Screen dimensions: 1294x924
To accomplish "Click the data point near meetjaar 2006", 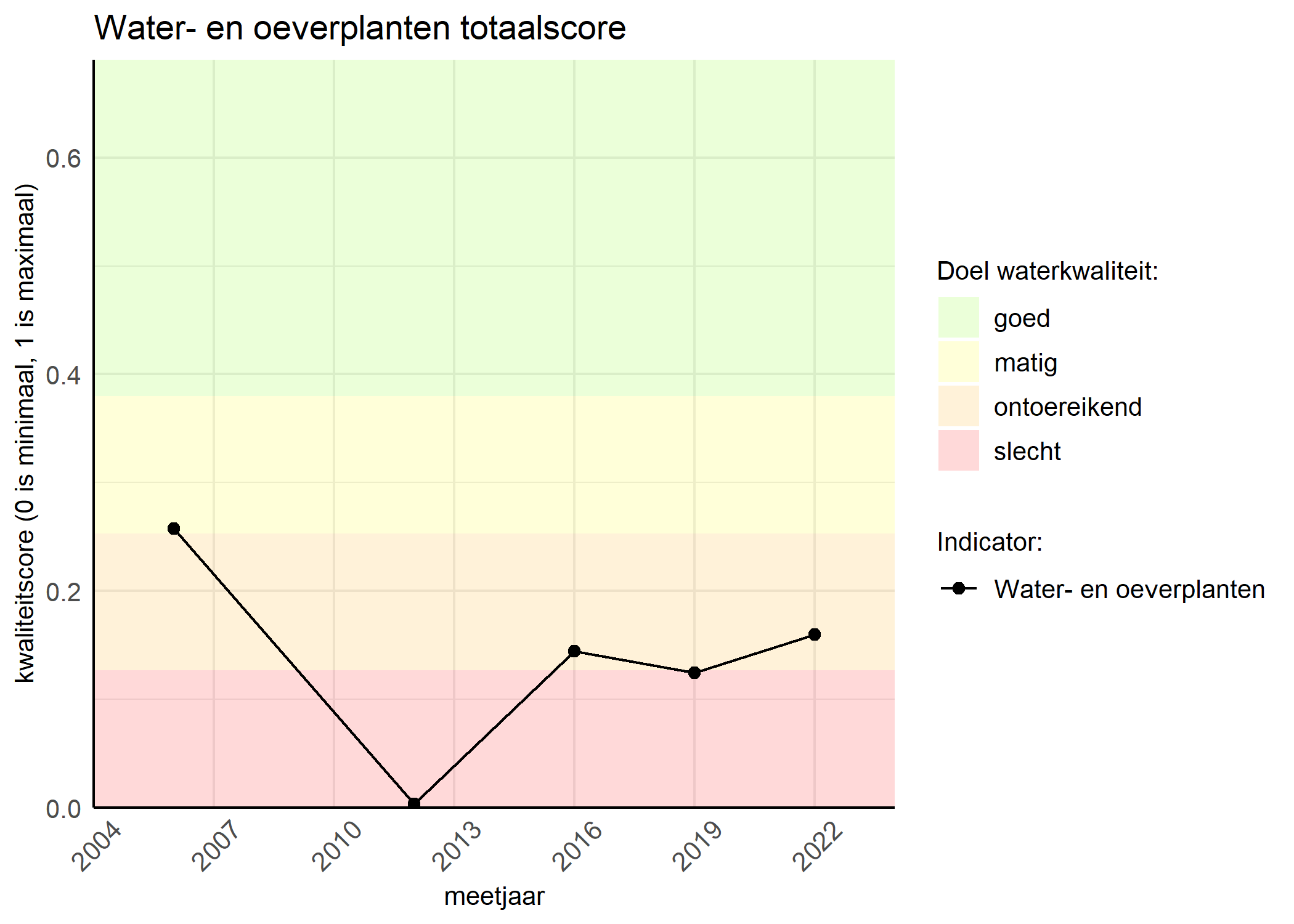I will (x=174, y=528).
